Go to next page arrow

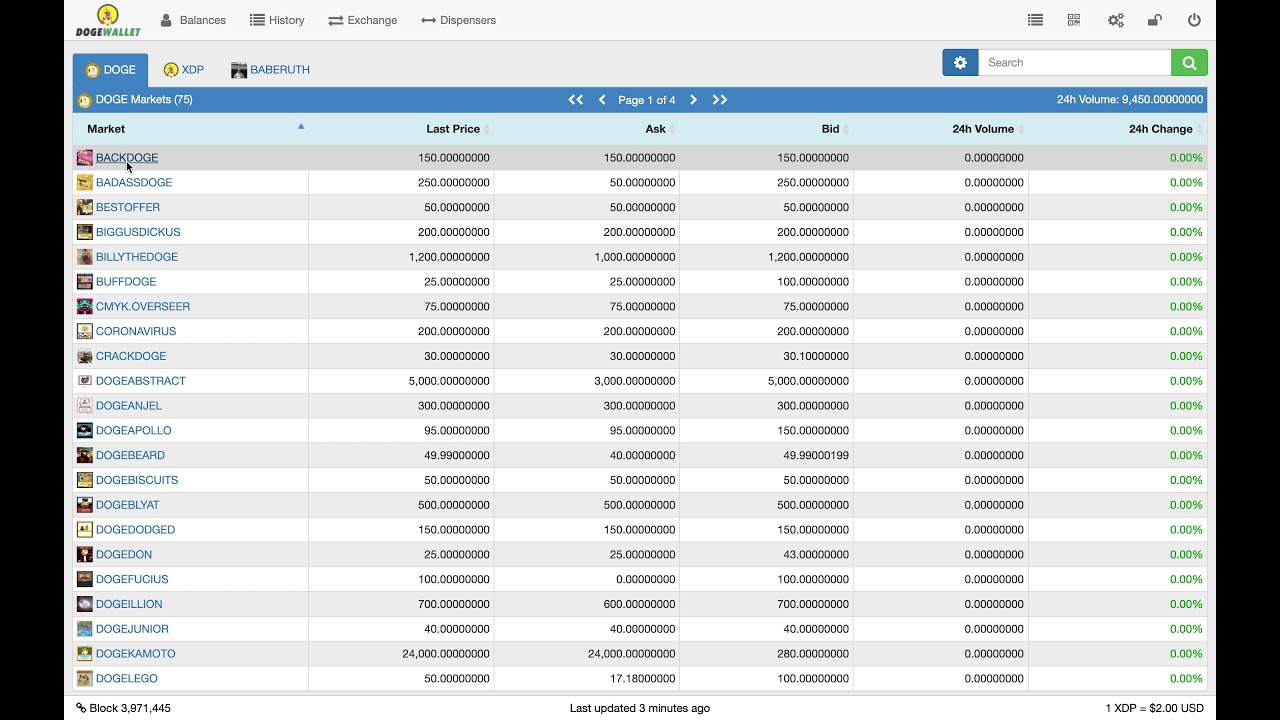click(693, 100)
